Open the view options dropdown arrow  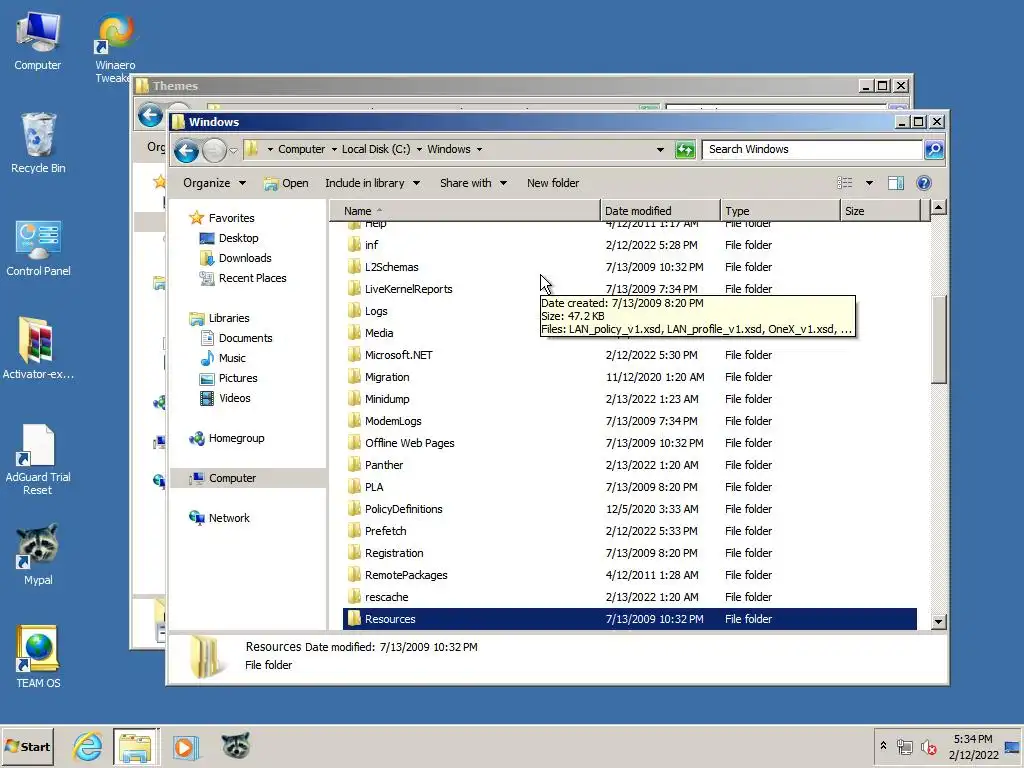point(869,184)
